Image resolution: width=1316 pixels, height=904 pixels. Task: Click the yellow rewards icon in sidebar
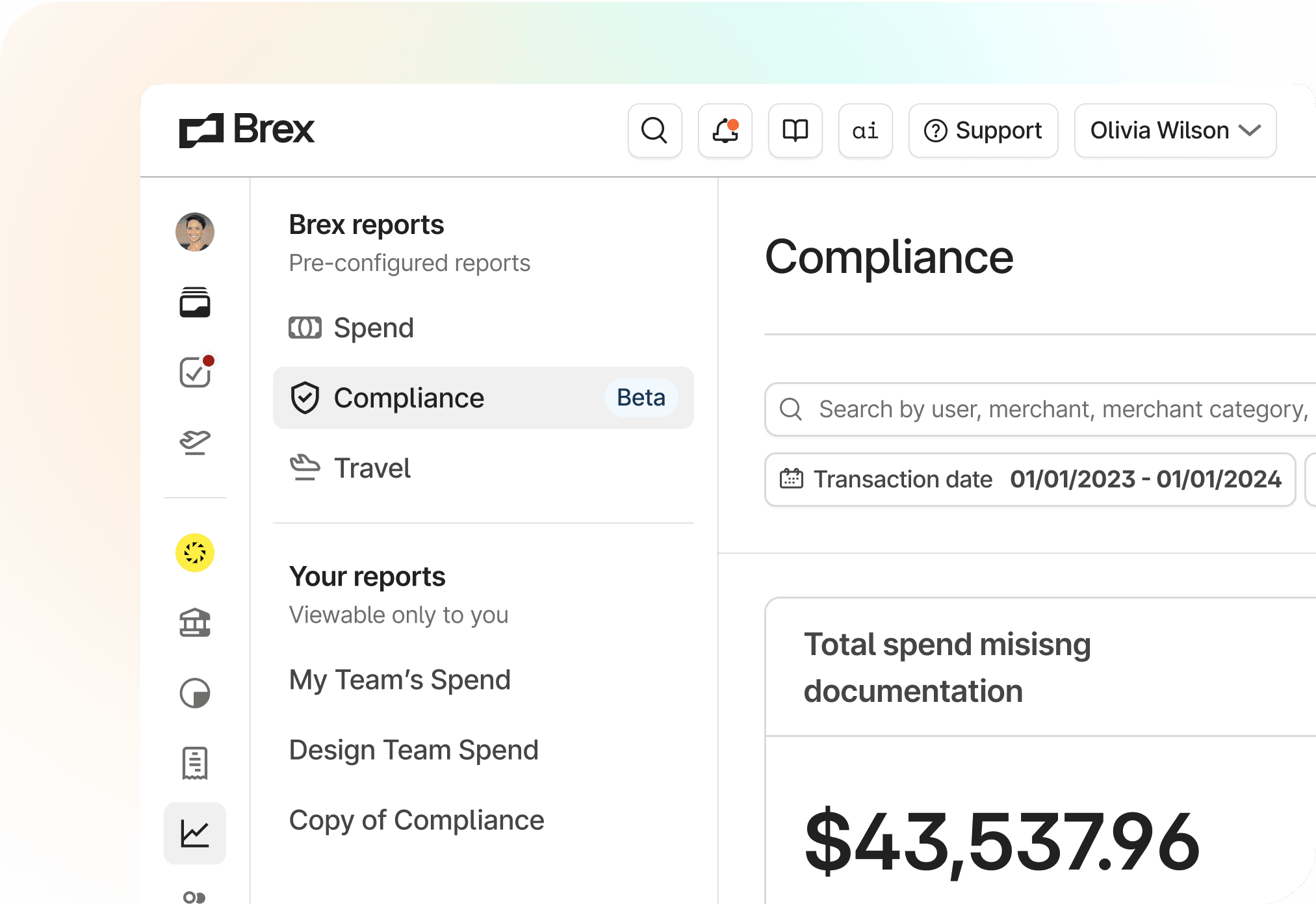[x=194, y=553]
